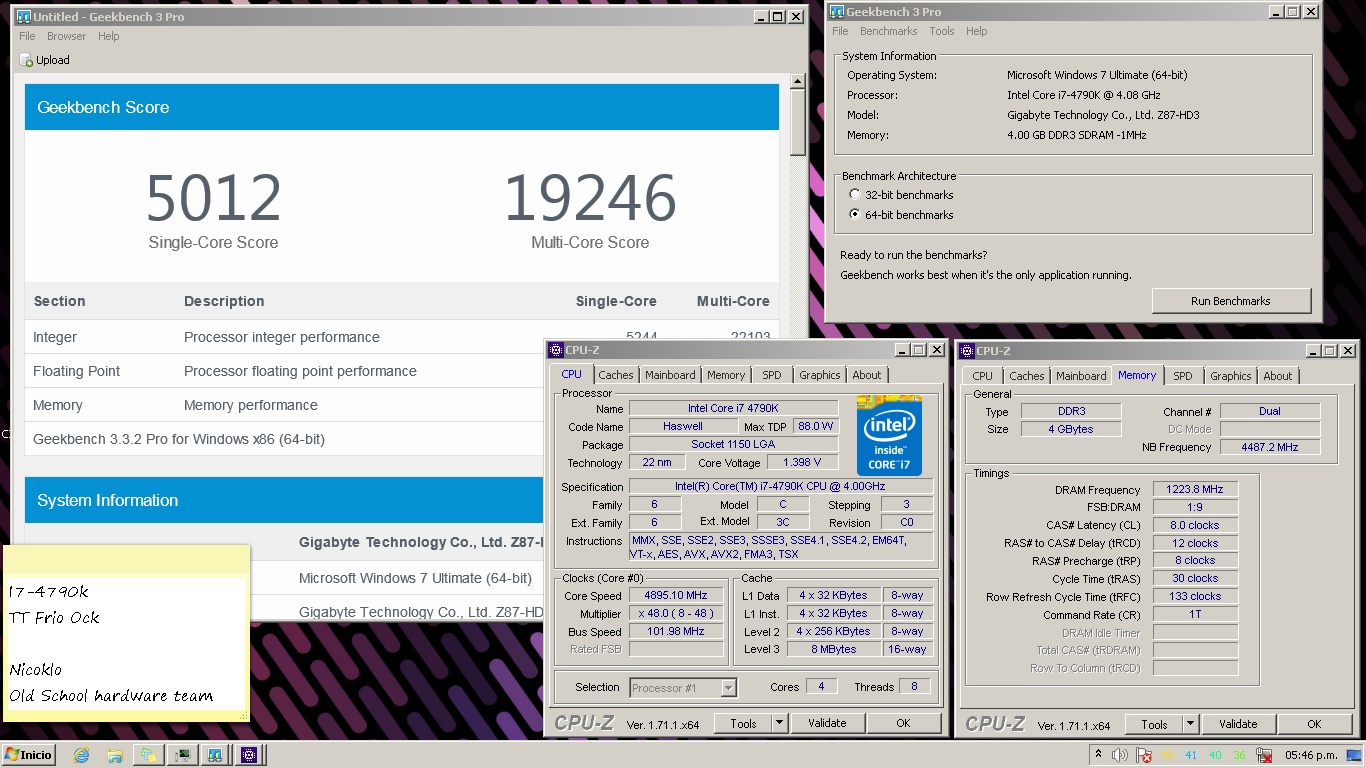Click the title icon of the CPU-Z window showing CPU tab

(x=556, y=350)
